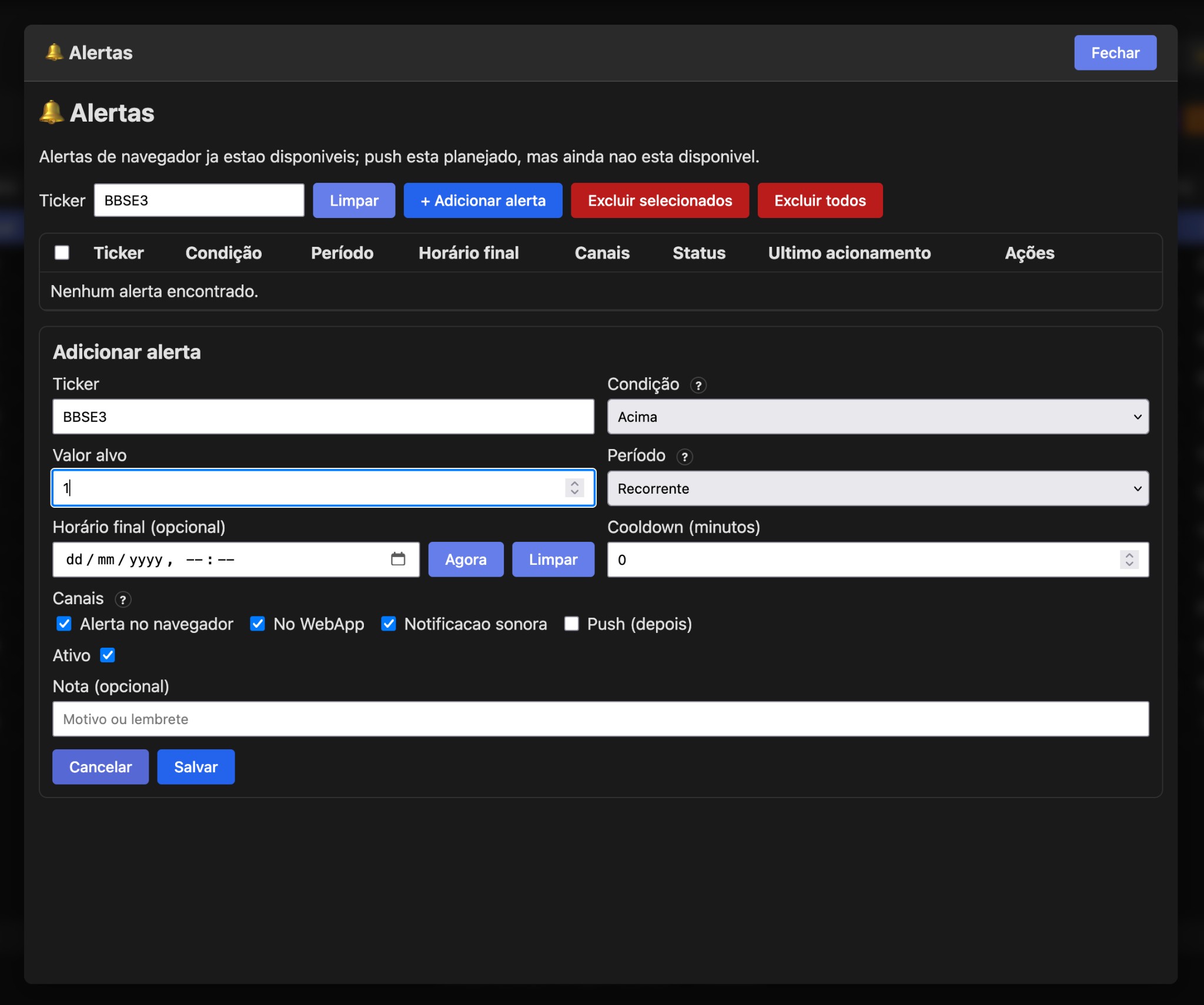Uncheck Notificacao sonora channel
The image size is (1204, 1005).
click(389, 624)
